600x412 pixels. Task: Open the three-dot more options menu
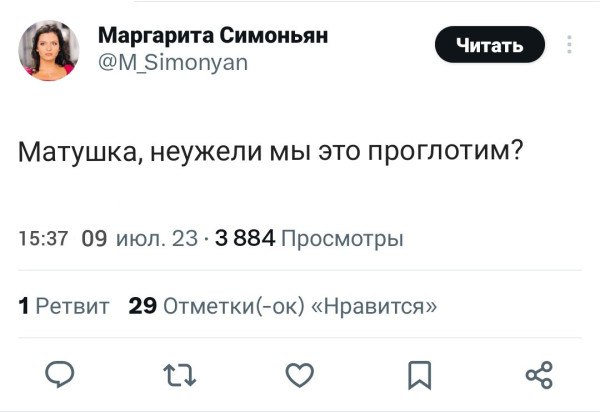pyautogui.click(x=569, y=45)
